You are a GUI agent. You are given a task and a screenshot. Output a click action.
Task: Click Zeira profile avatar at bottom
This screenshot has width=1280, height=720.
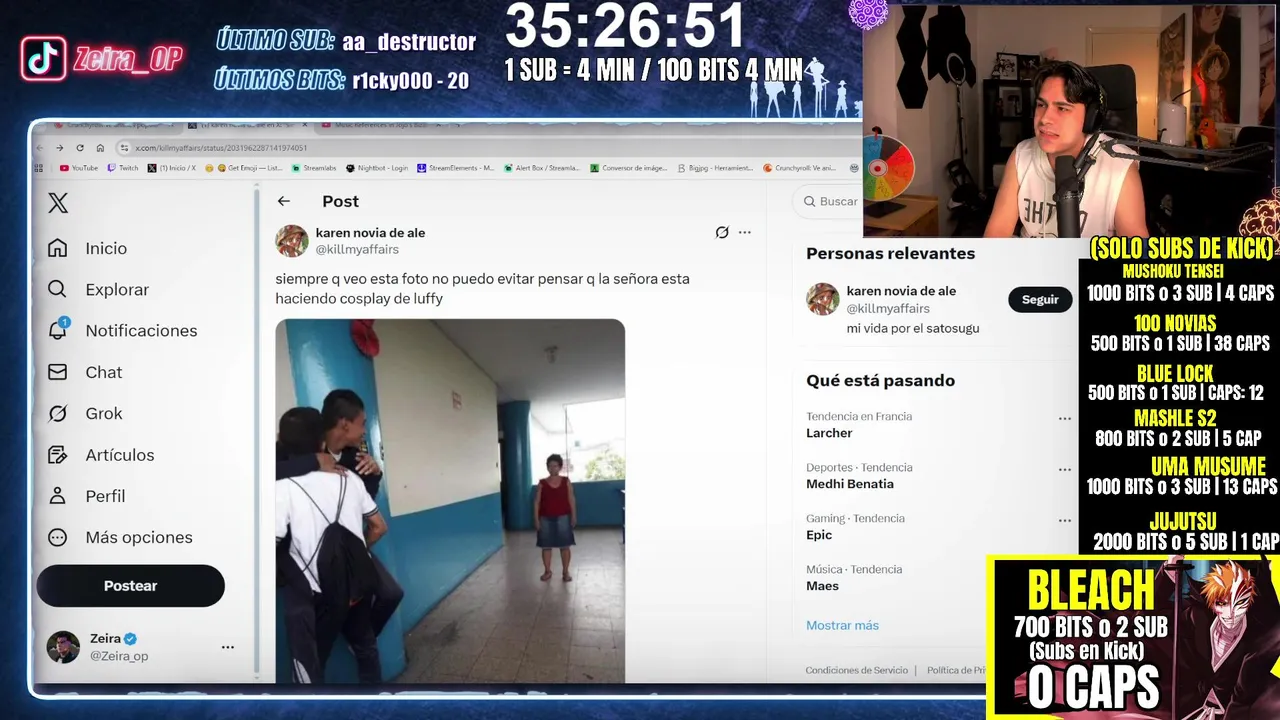[x=63, y=647]
